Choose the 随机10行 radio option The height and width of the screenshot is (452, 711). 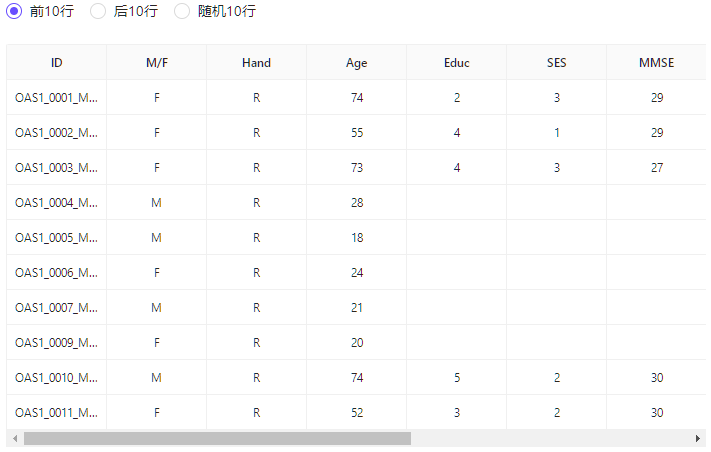pyautogui.click(x=182, y=12)
